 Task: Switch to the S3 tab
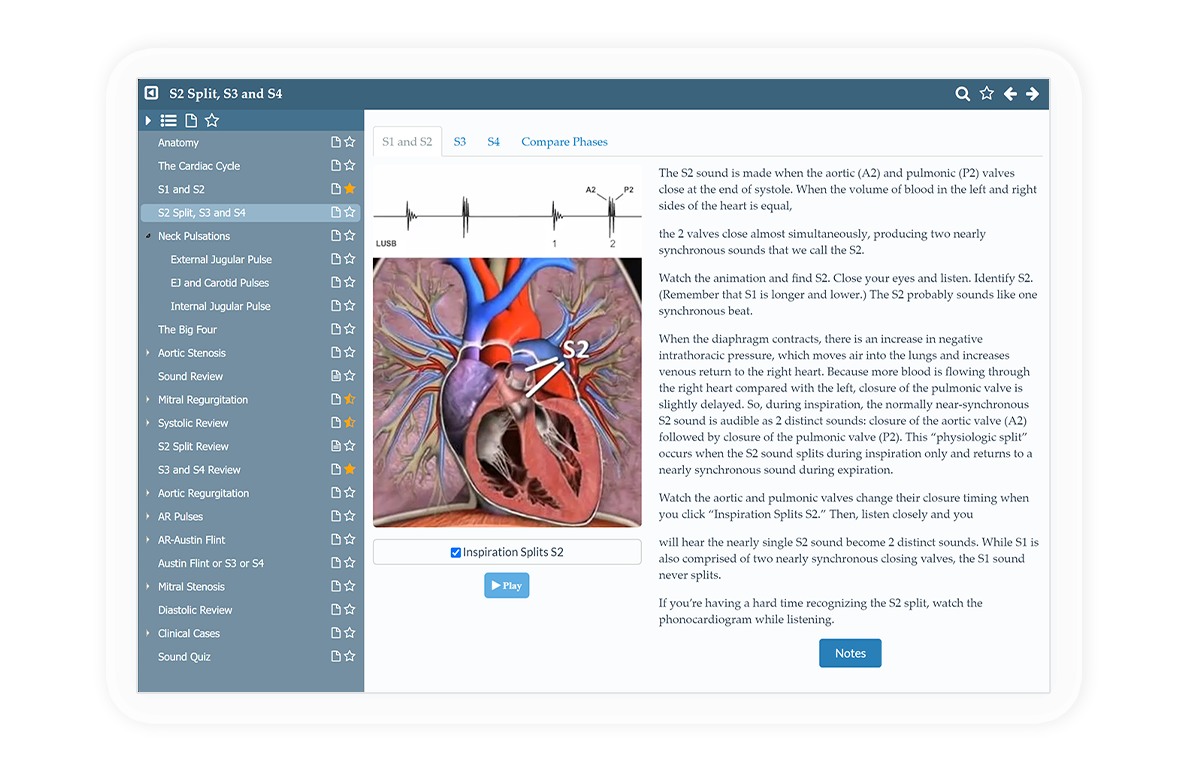(x=460, y=142)
